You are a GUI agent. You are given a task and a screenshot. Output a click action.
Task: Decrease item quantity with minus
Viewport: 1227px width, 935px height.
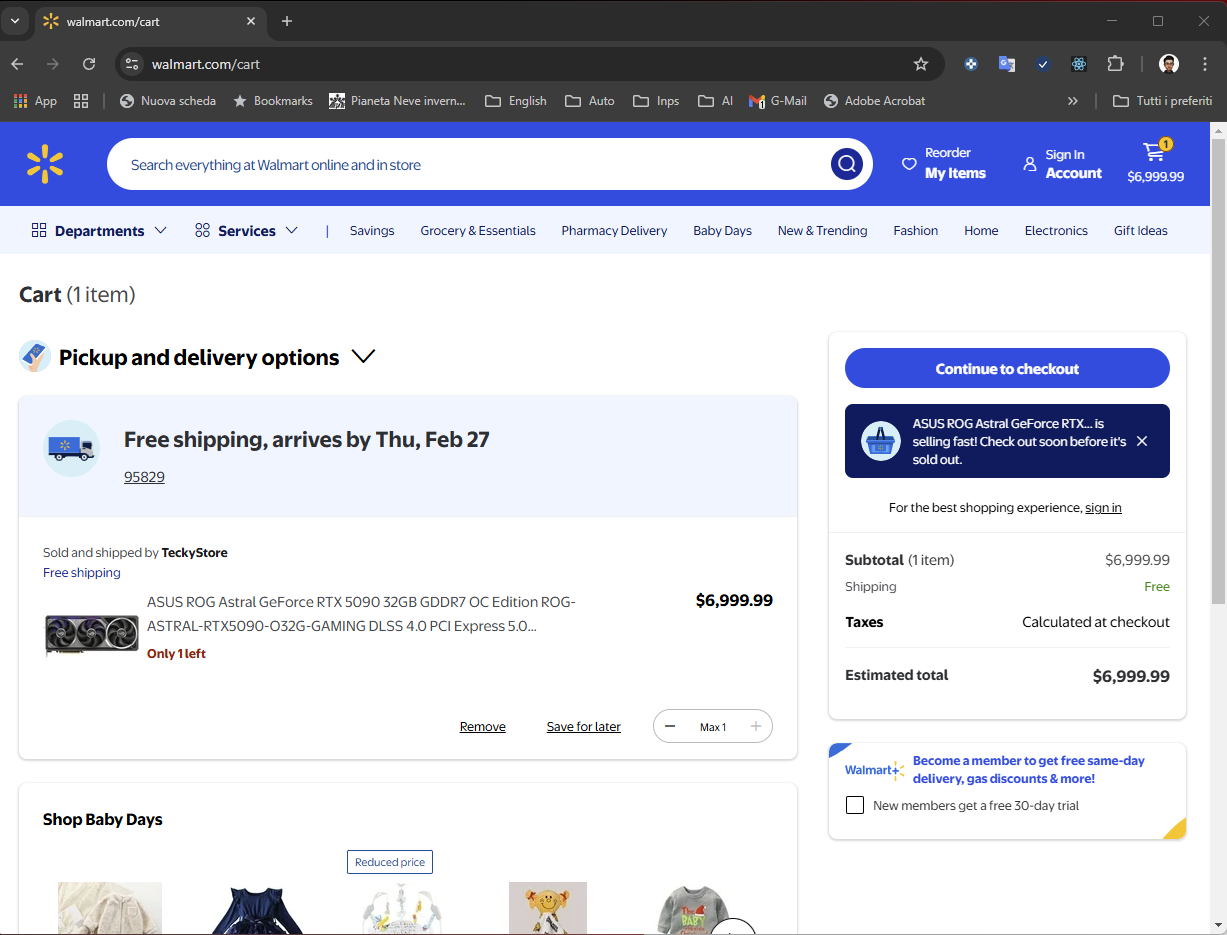pos(670,727)
